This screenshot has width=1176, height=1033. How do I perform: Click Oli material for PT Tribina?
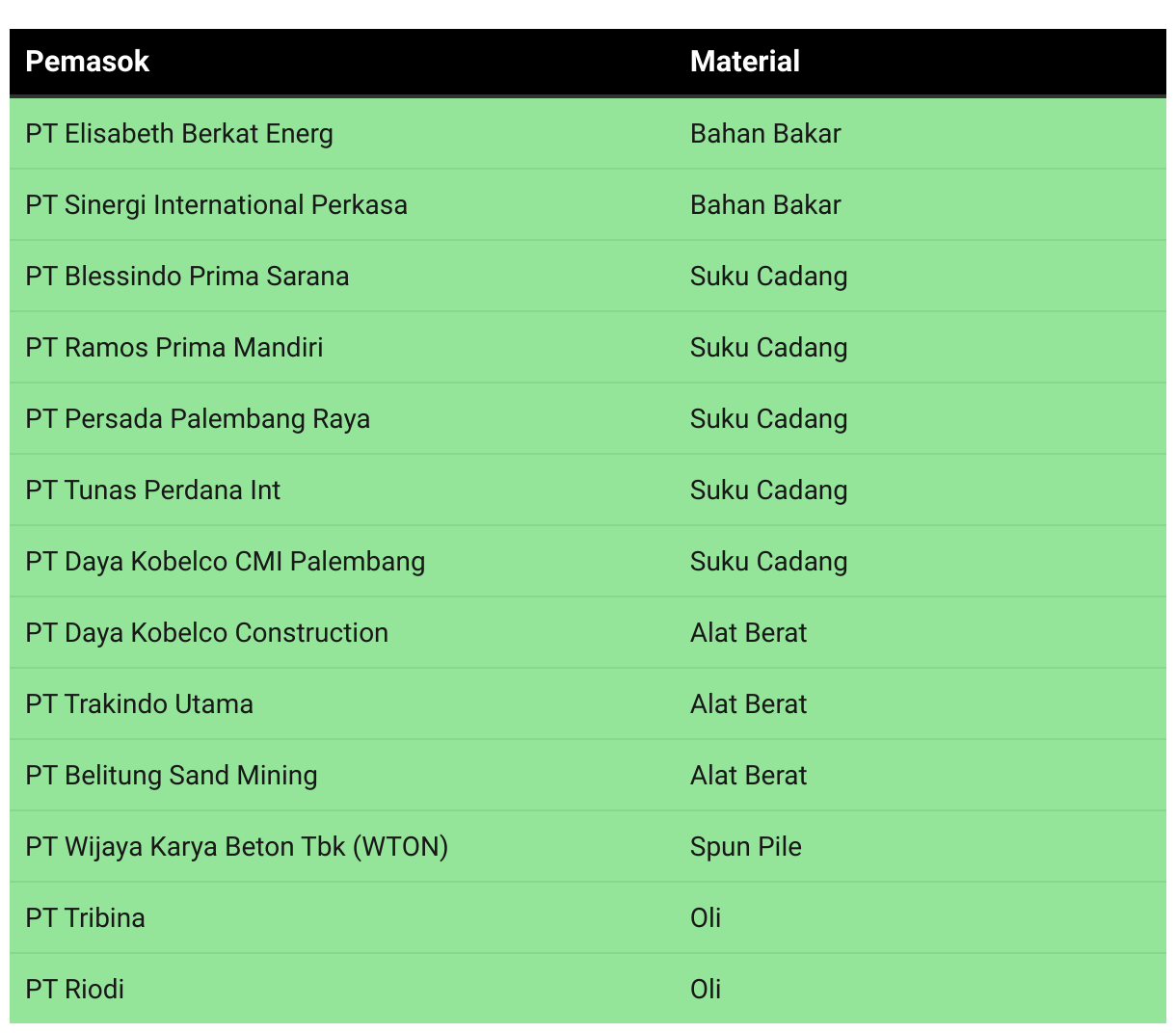(x=706, y=917)
